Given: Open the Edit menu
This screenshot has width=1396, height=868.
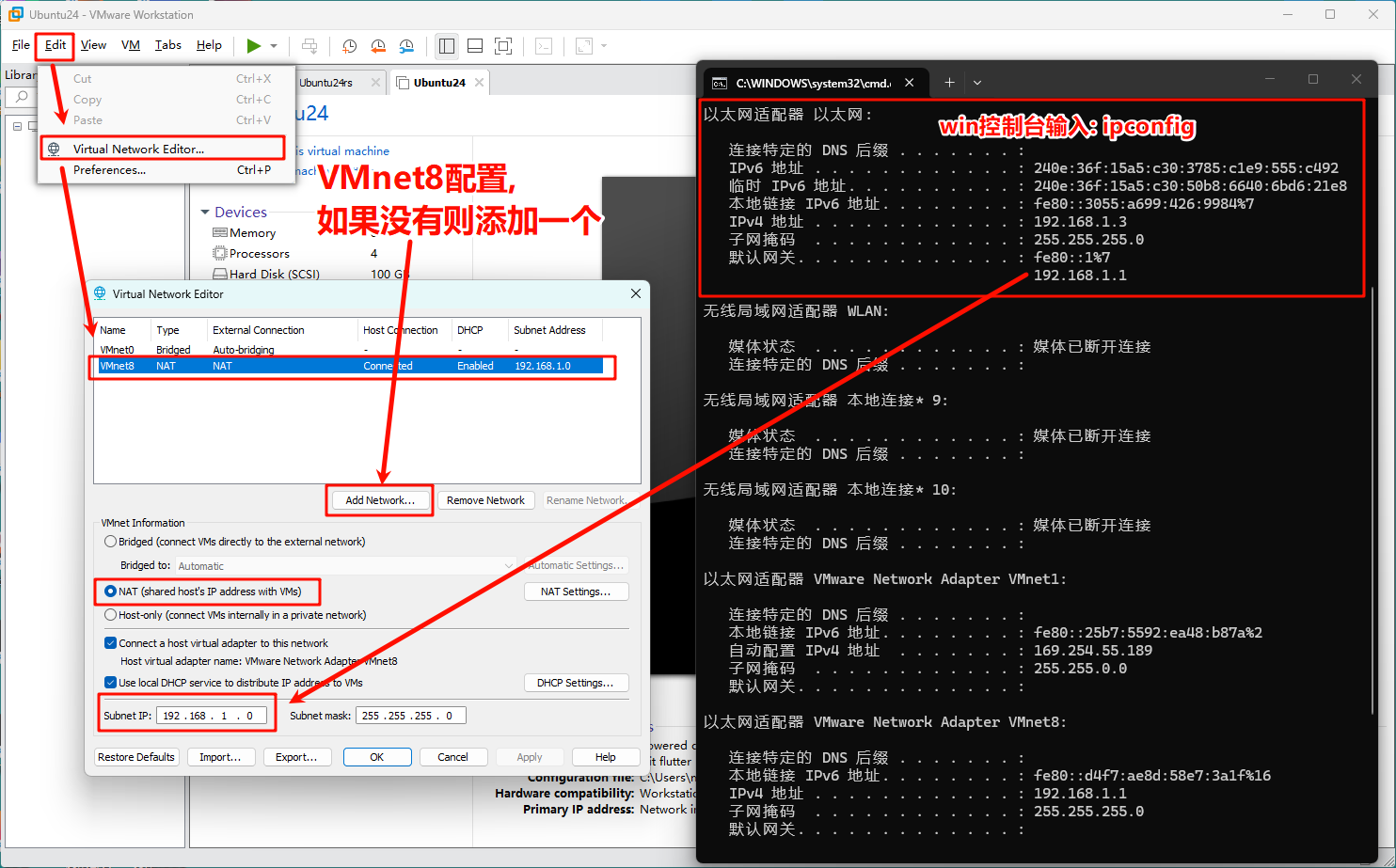Looking at the screenshot, I should coord(56,45).
